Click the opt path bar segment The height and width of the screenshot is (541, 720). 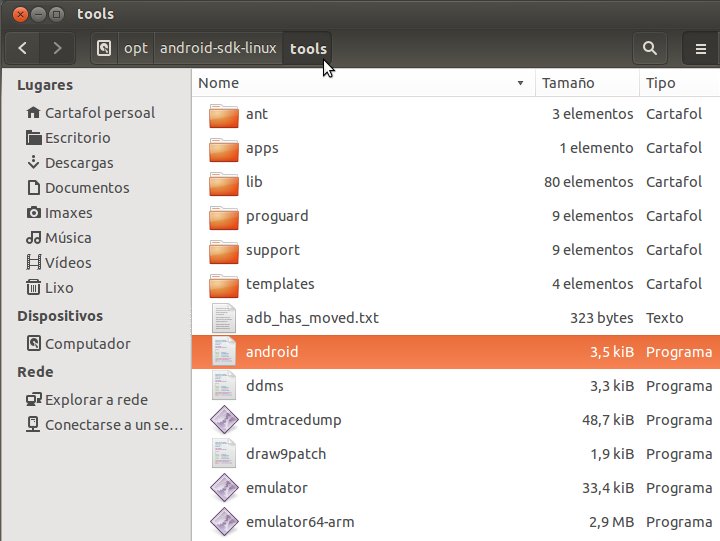136,48
